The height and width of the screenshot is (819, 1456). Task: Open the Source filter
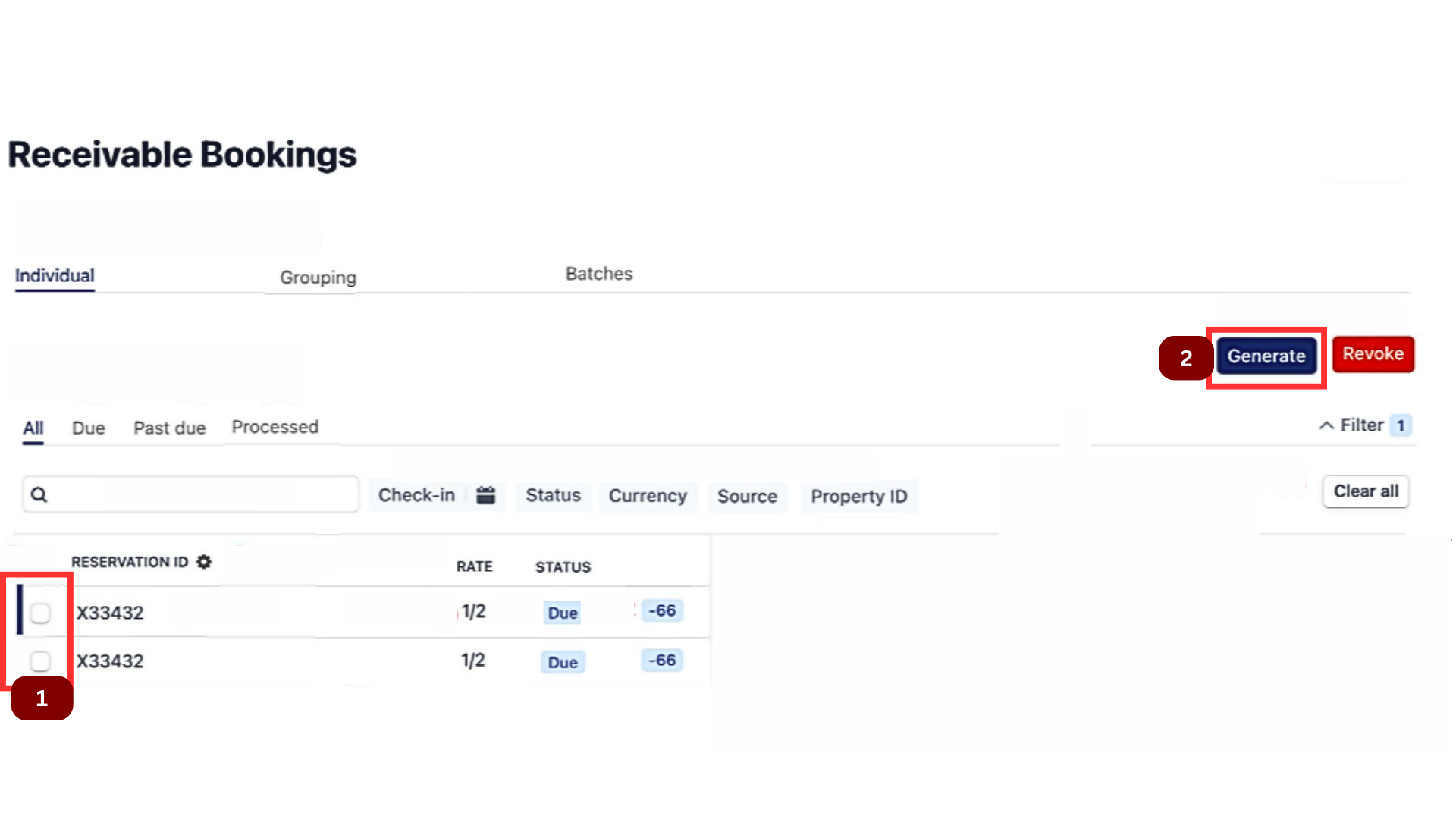coord(748,497)
